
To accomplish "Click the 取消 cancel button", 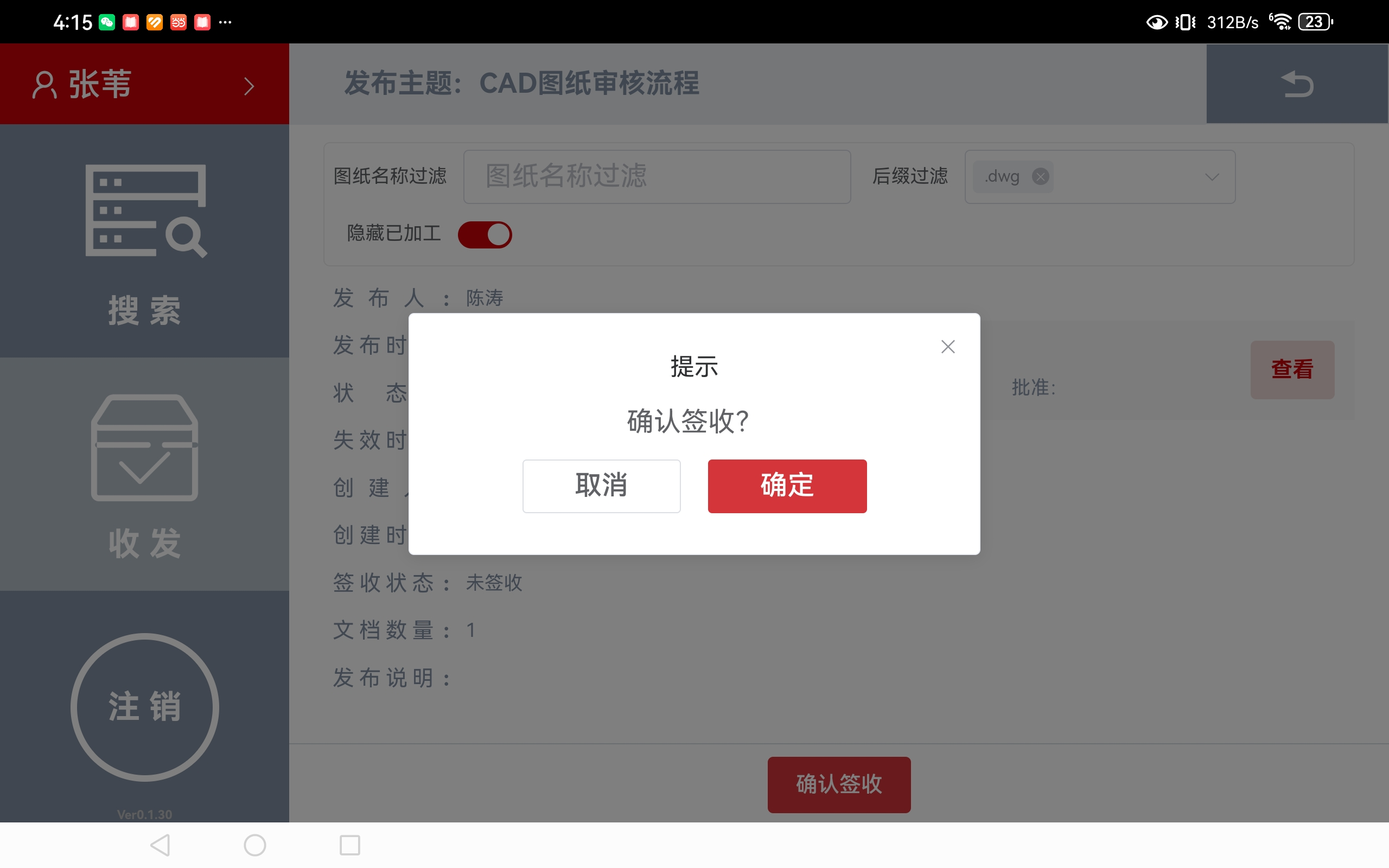I will coord(602,486).
